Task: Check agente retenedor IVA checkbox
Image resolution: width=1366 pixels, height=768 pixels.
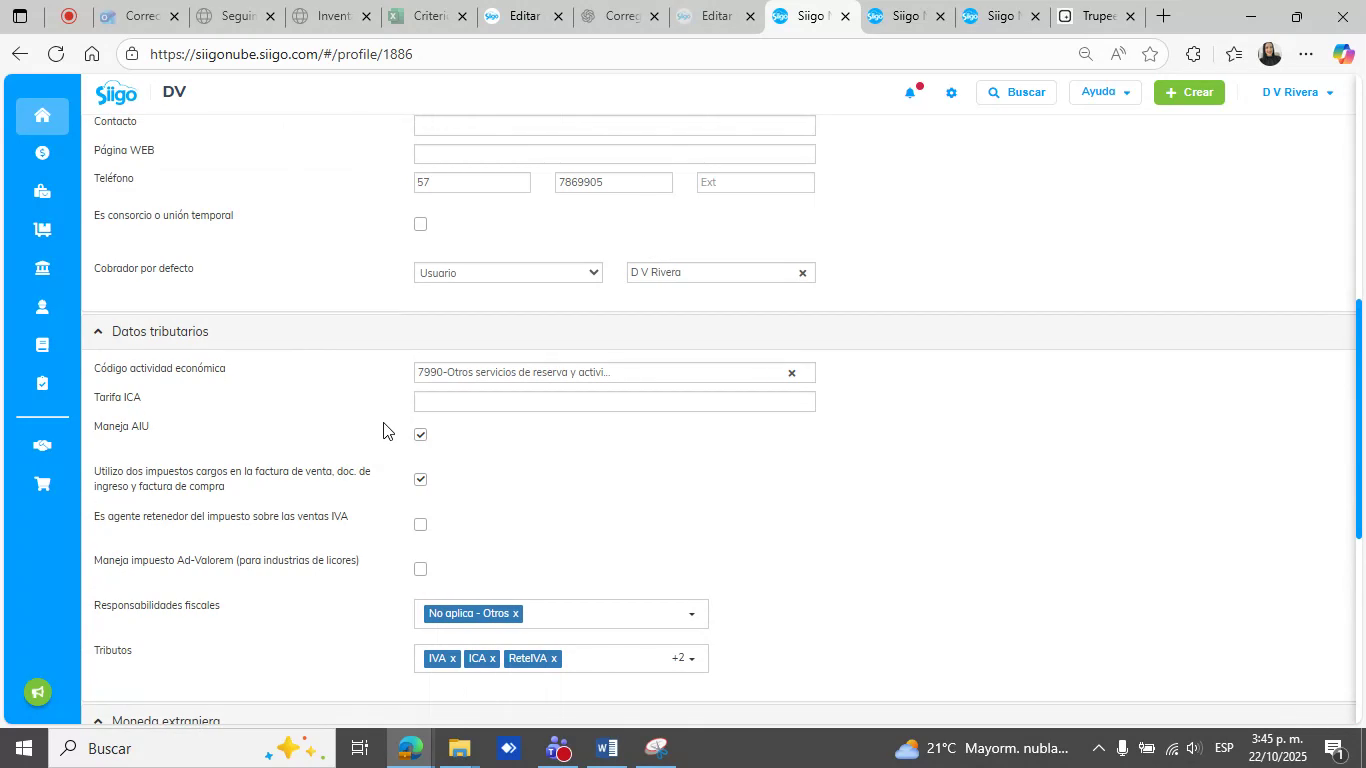Action: point(420,524)
